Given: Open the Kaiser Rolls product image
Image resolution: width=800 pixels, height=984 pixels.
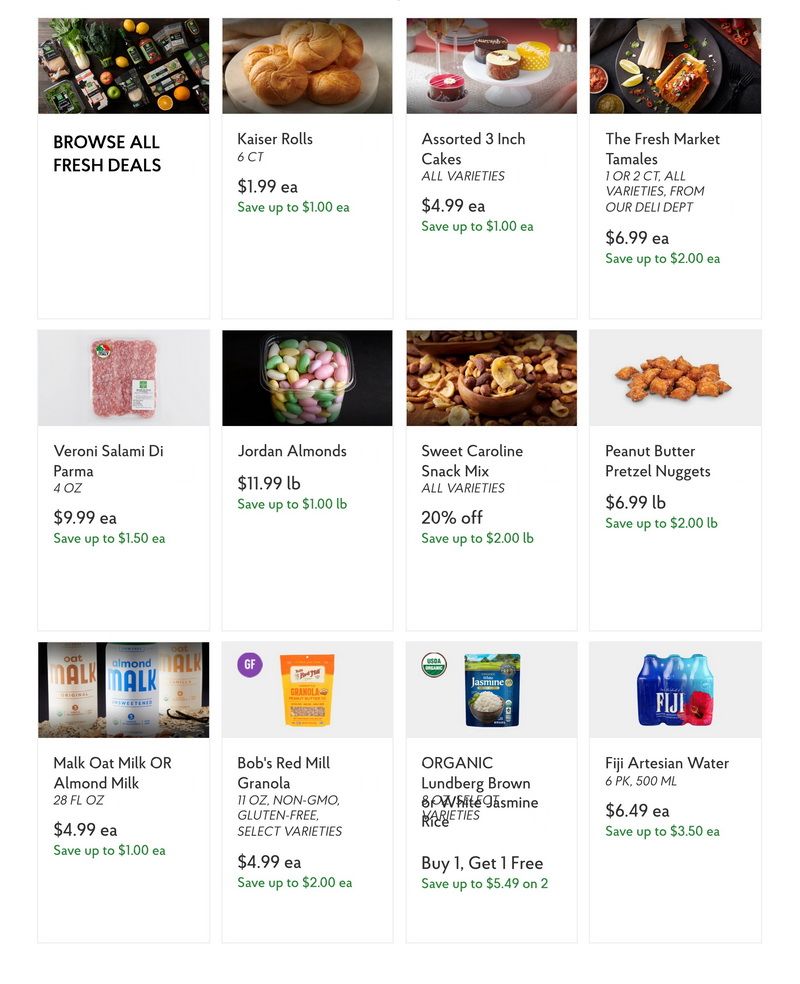Looking at the screenshot, I should click(307, 64).
